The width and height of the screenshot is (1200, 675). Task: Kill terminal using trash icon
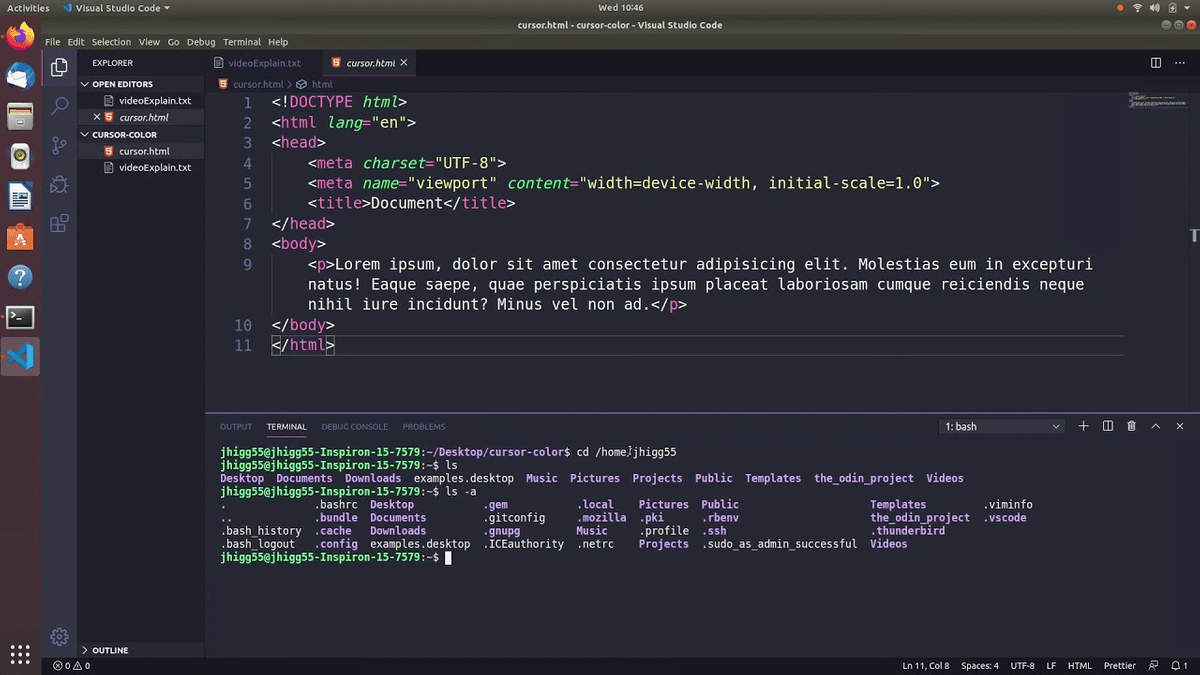coord(1132,426)
